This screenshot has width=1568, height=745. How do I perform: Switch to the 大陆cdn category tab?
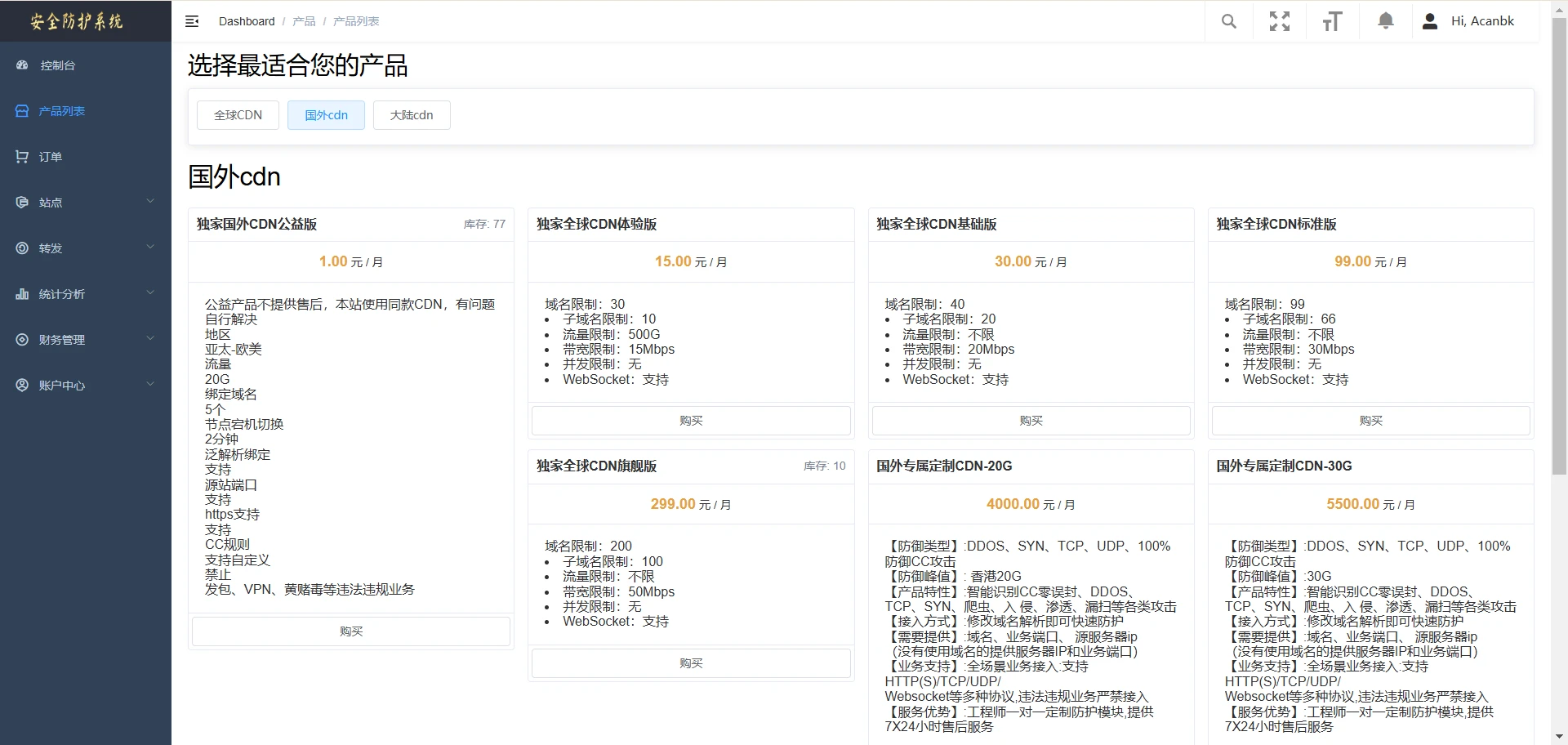click(412, 115)
